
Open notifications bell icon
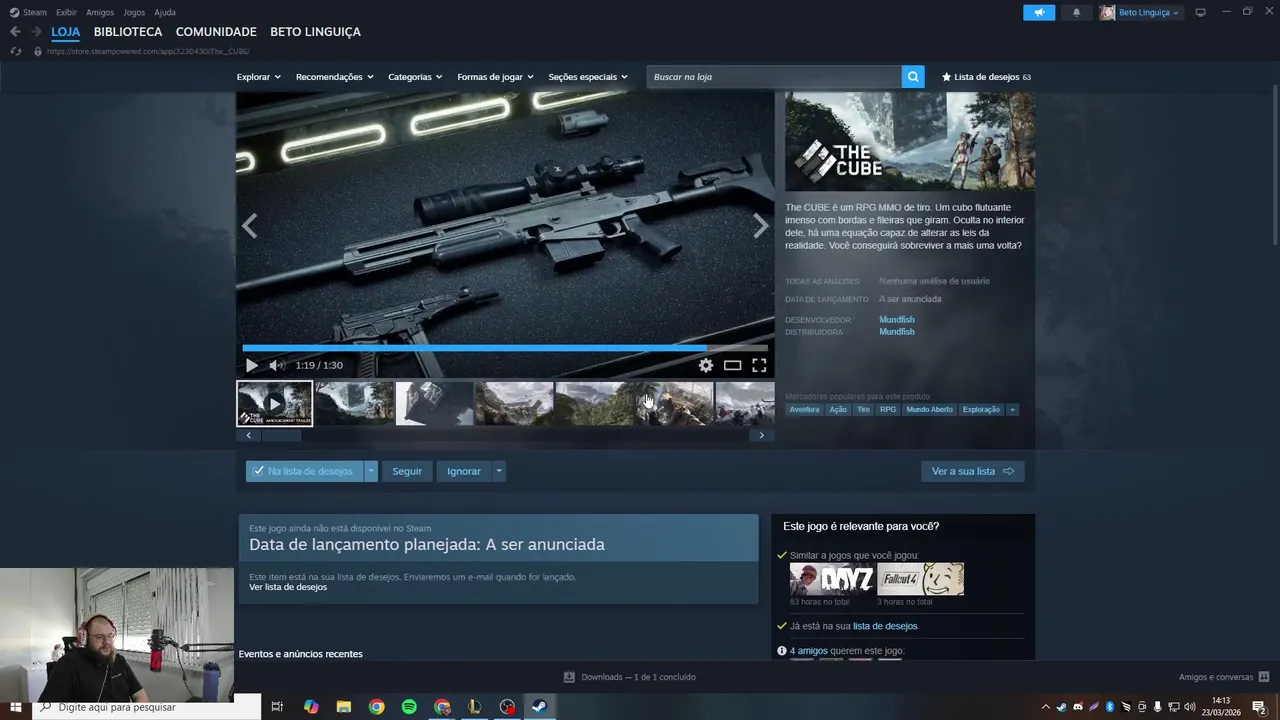(1076, 12)
